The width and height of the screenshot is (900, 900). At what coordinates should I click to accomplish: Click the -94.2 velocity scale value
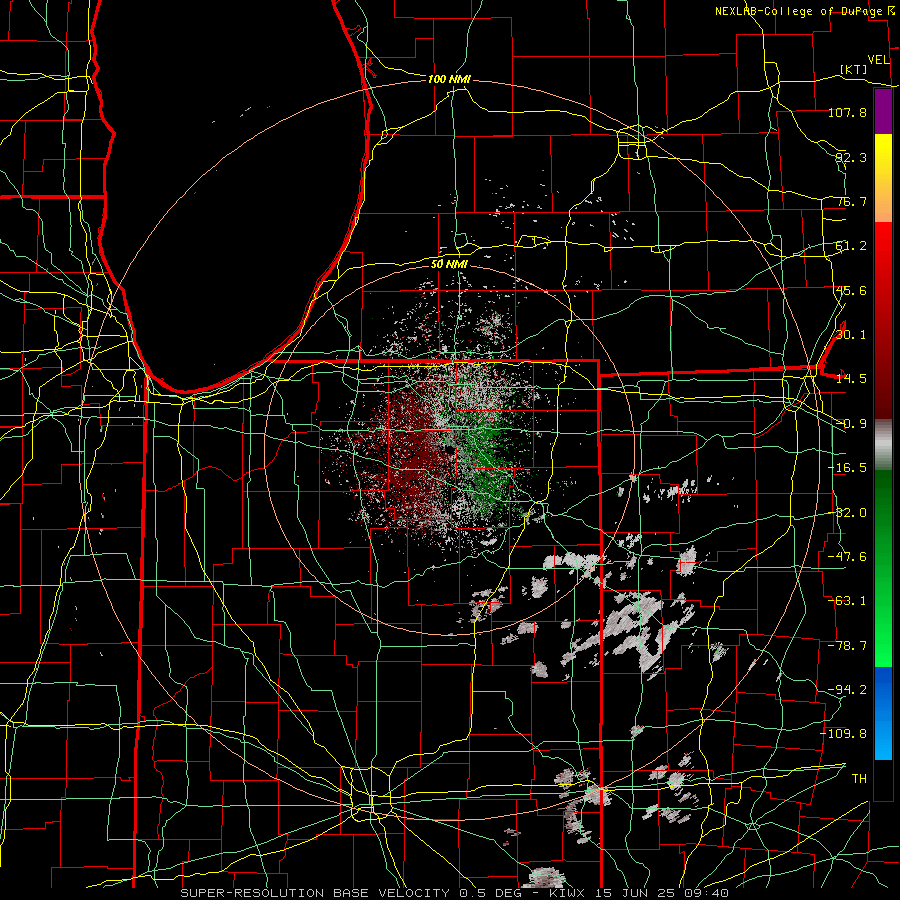(847, 689)
